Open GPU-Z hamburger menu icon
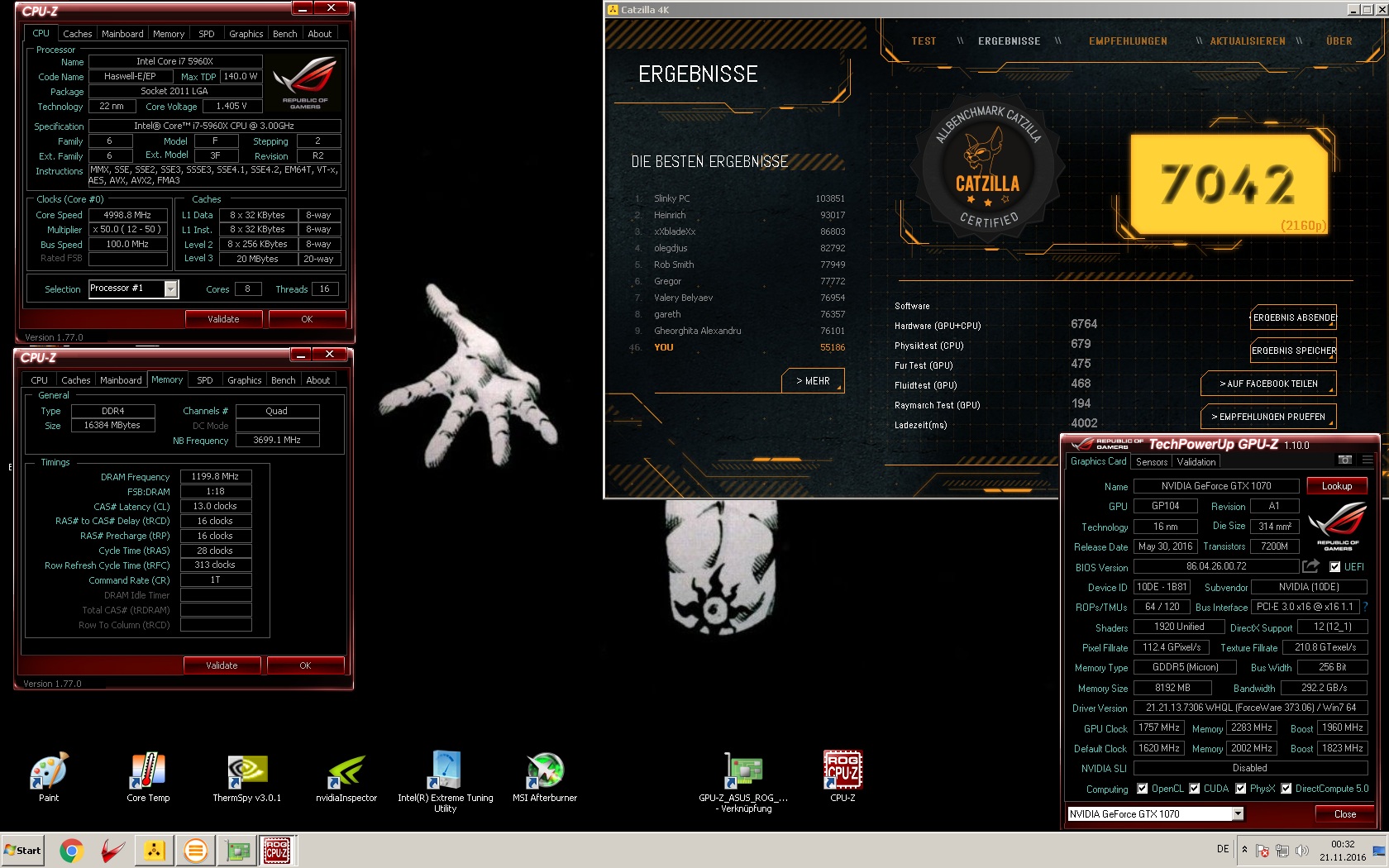Viewport: 1389px width, 868px height. tap(1368, 460)
